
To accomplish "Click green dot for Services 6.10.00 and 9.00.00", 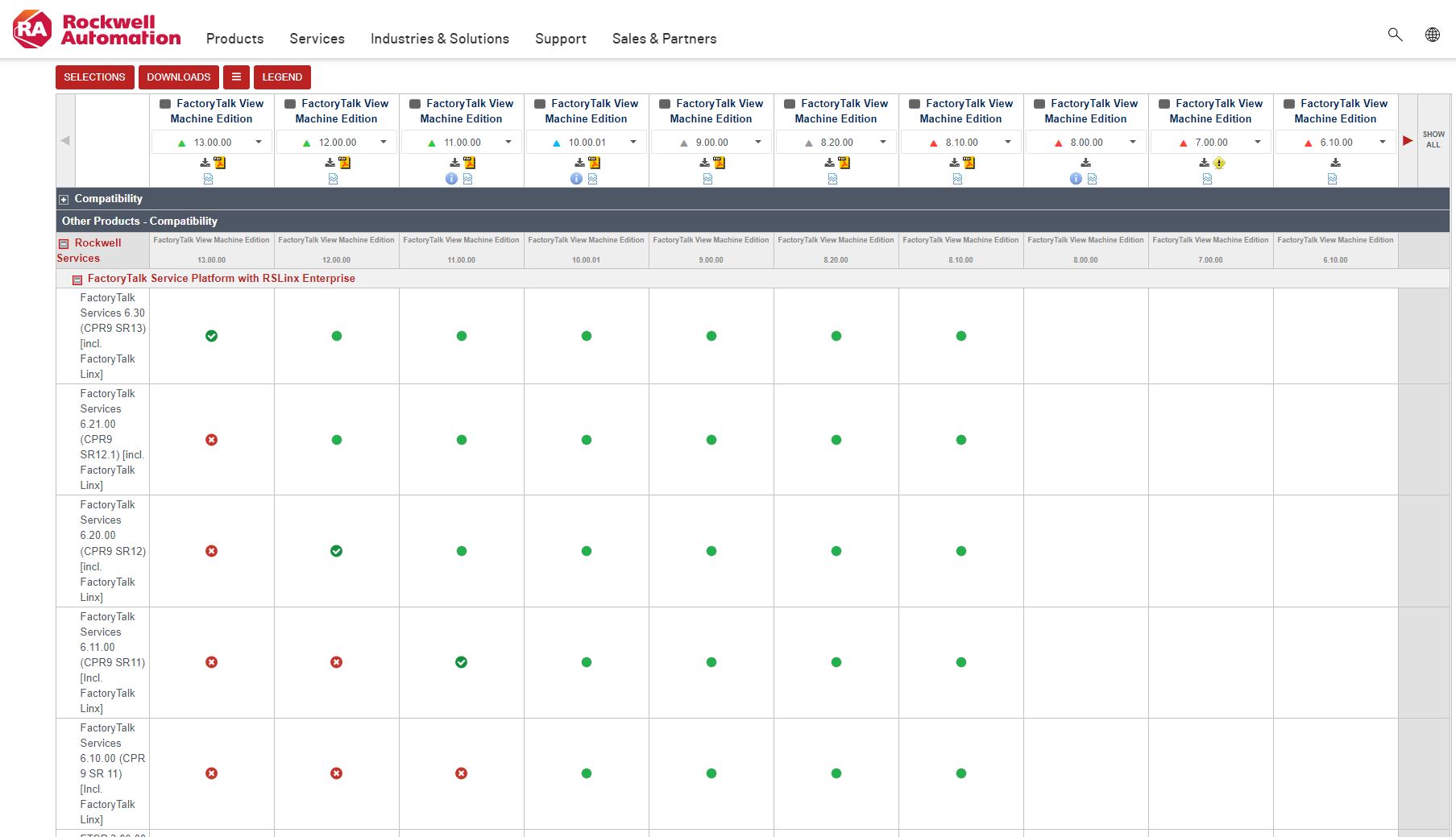I will 711,773.
